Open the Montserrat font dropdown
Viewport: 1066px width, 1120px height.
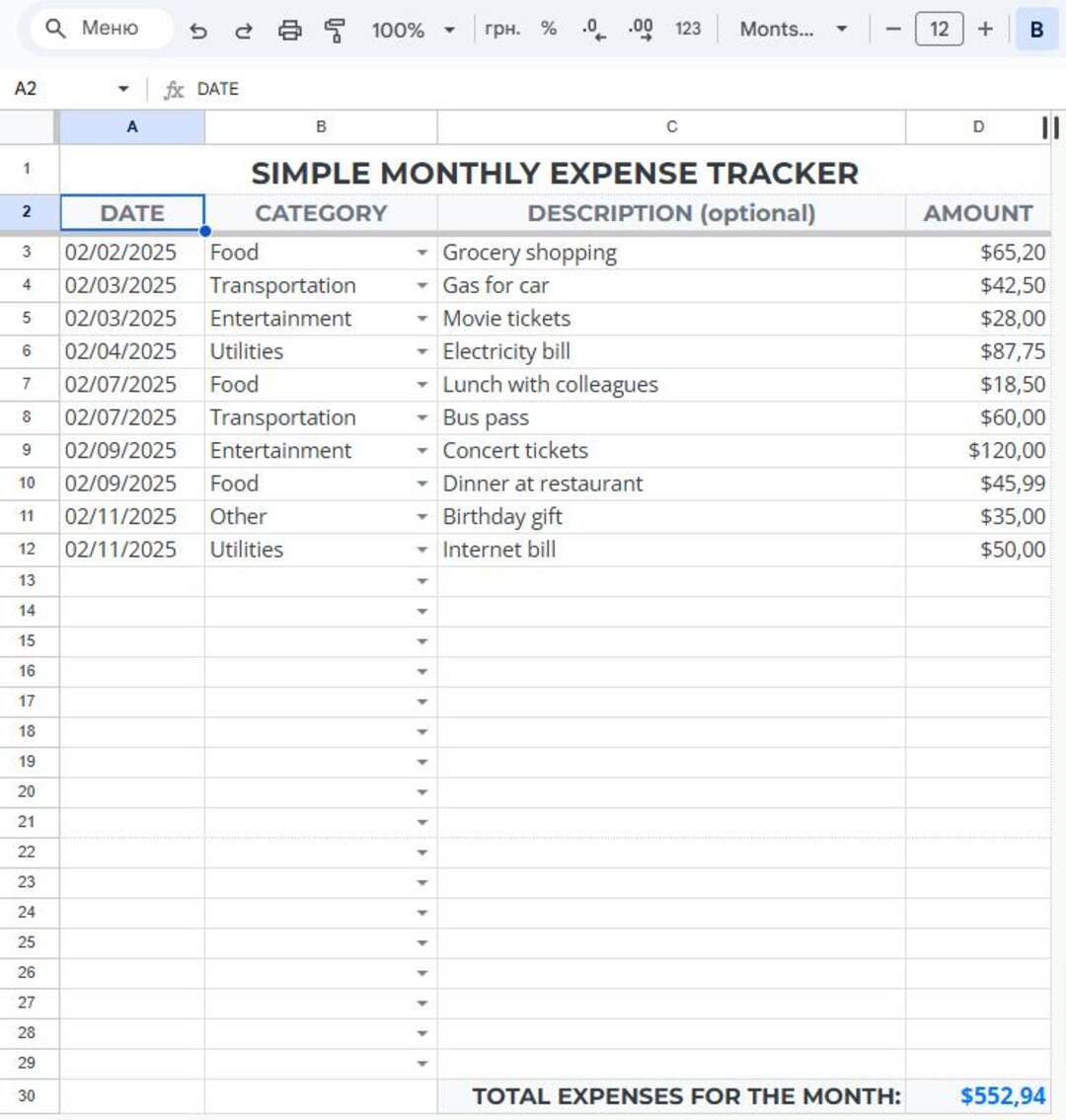coord(793,30)
